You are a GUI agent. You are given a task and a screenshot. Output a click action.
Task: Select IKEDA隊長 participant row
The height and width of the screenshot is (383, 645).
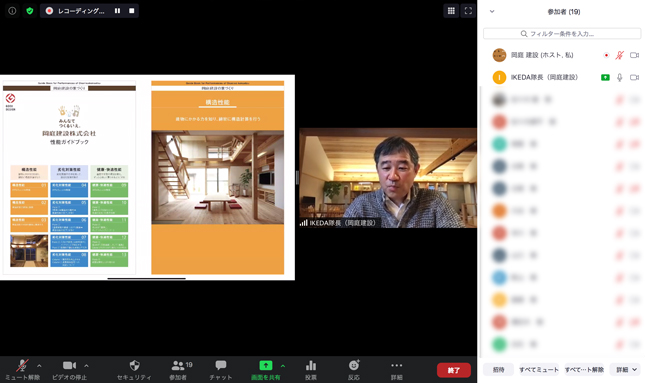point(562,77)
